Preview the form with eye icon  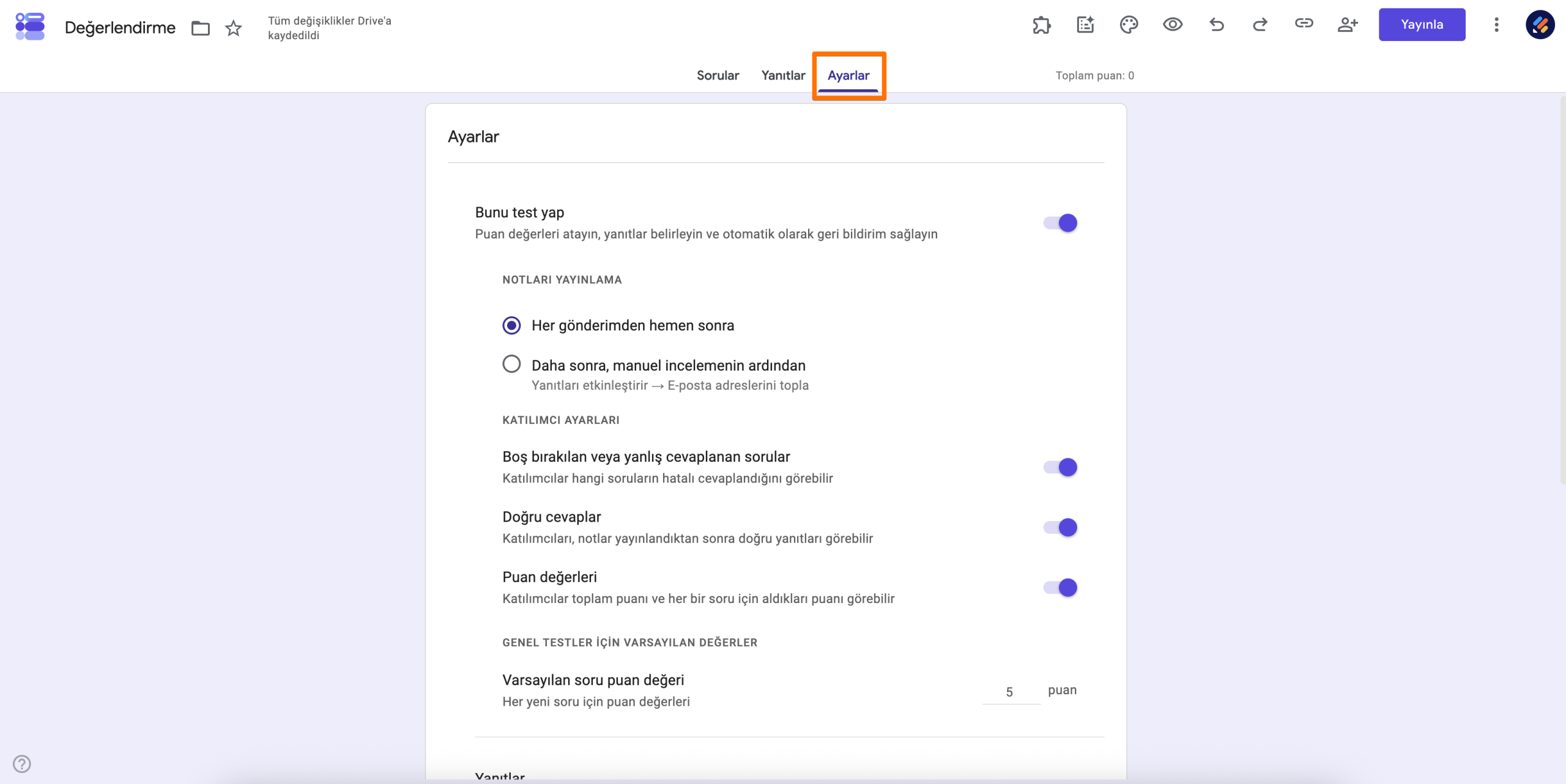point(1173,25)
